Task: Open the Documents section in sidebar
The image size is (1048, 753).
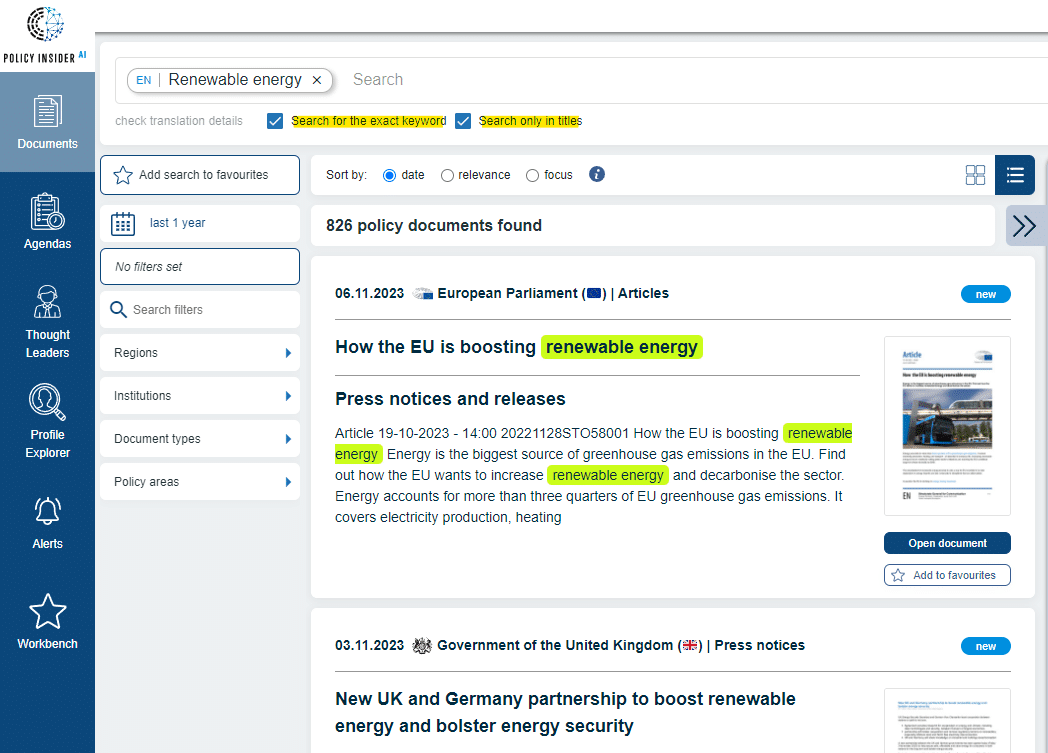Action: click(x=47, y=120)
